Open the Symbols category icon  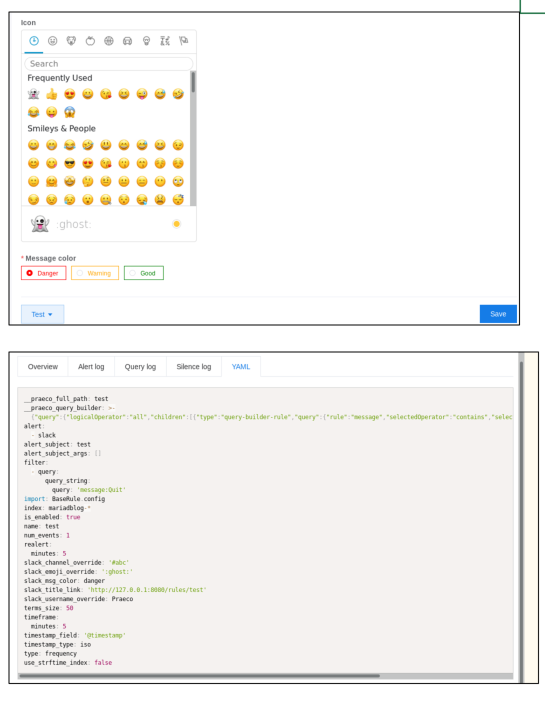point(165,41)
